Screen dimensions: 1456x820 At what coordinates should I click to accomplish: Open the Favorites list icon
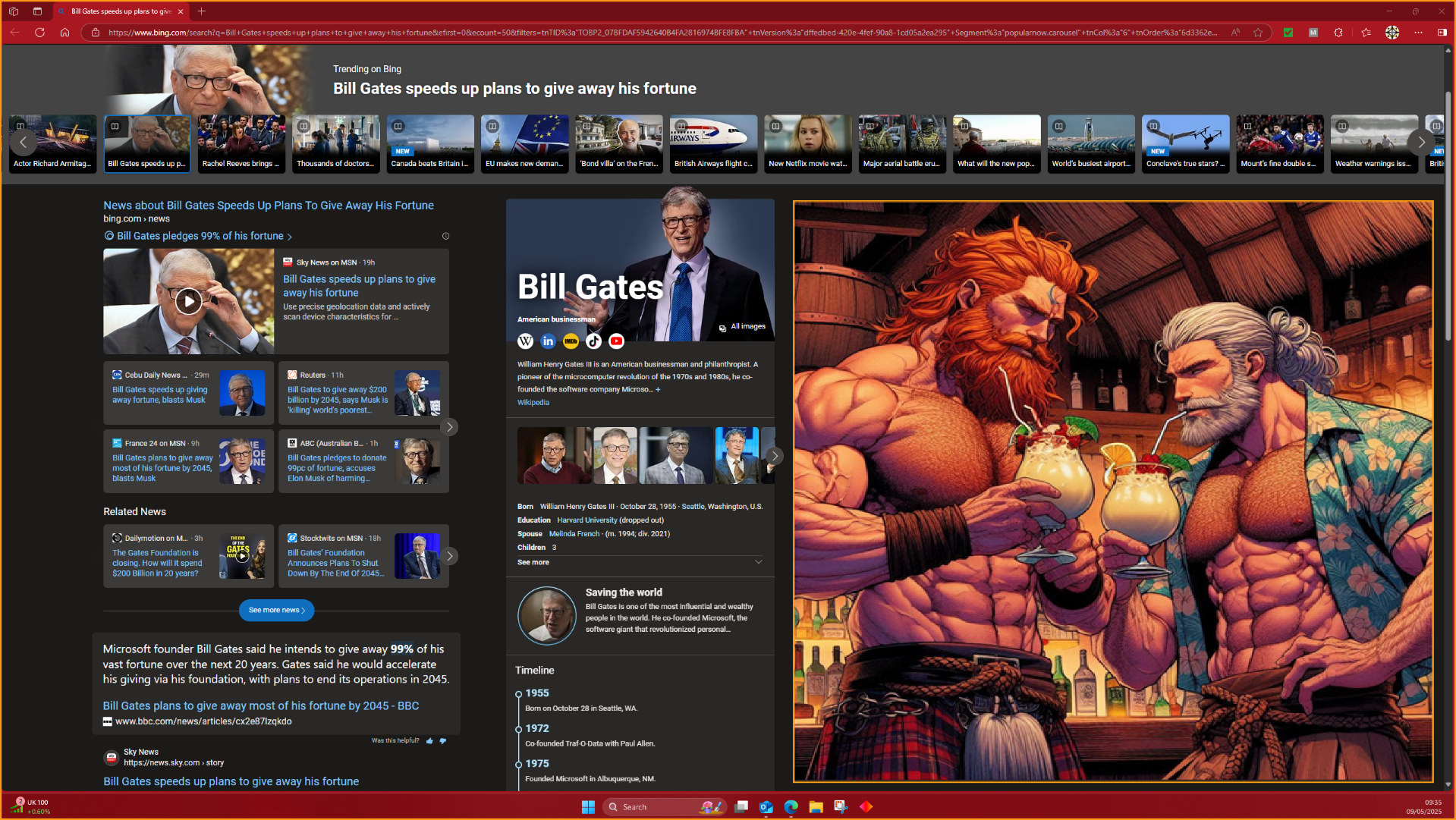[x=1366, y=32]
